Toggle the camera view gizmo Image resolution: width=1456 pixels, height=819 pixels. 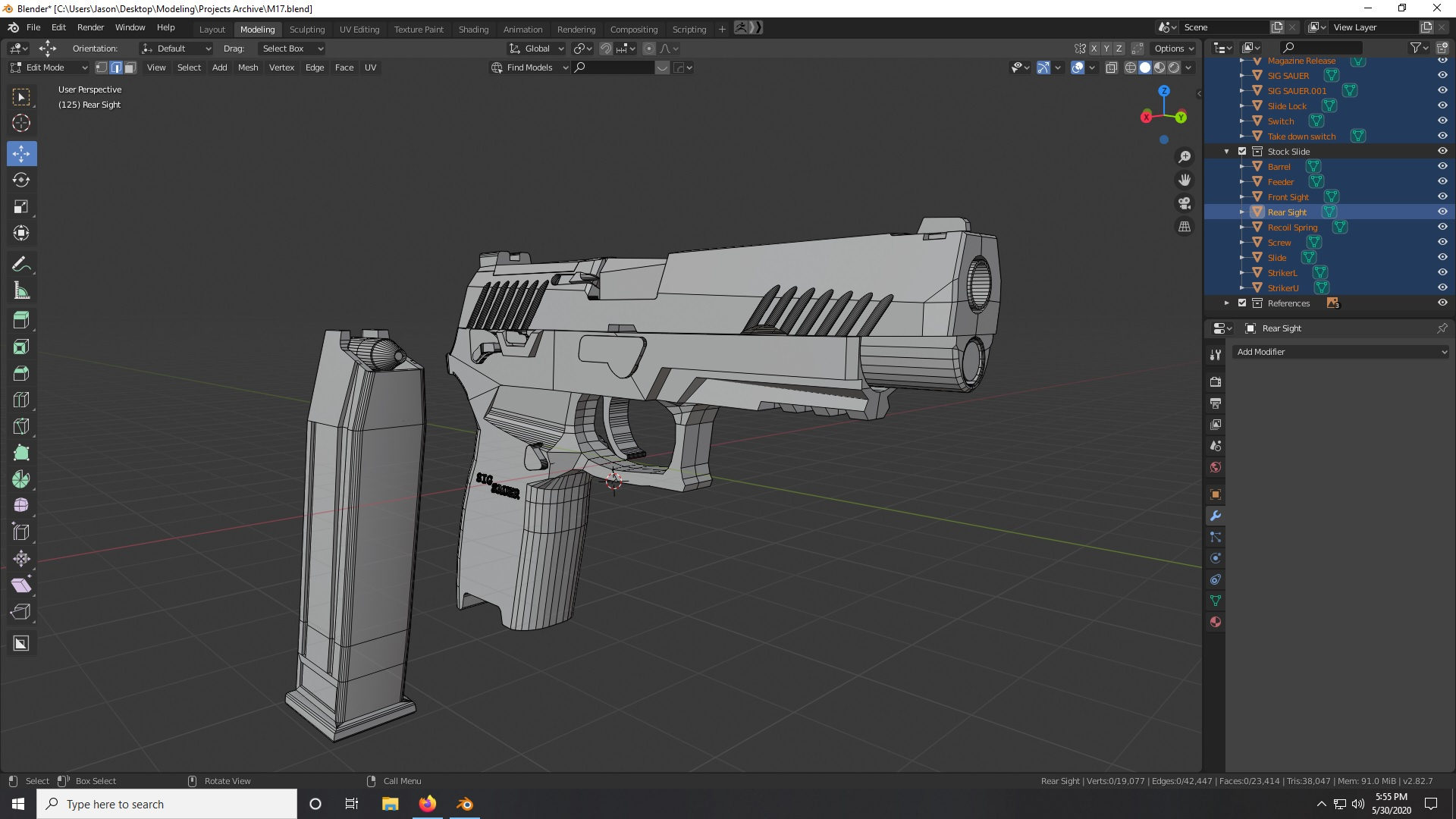(1185, 203)
